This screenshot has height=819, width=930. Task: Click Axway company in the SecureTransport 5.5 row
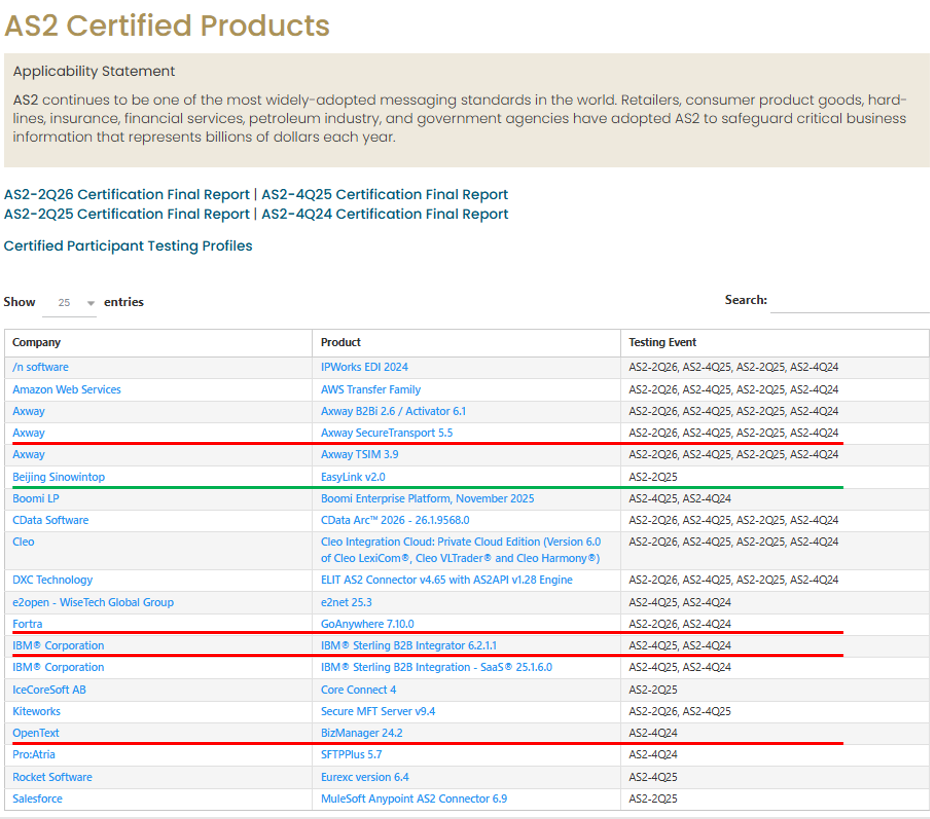[x=28, y=433]
